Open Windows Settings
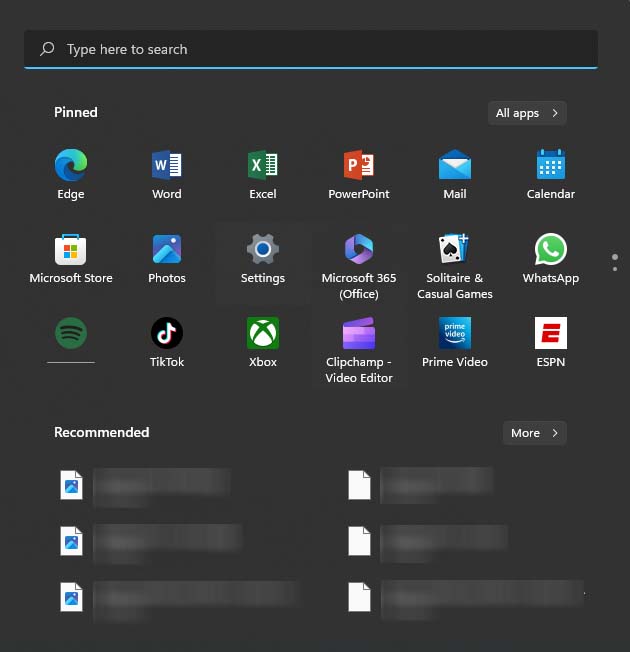 (x=263, y=250)
